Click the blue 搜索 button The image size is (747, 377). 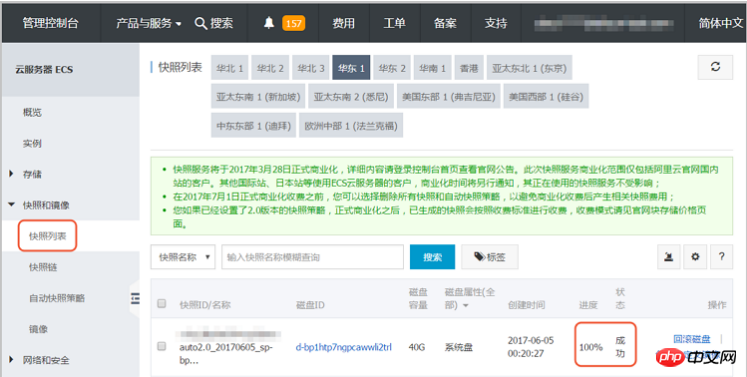433,257
